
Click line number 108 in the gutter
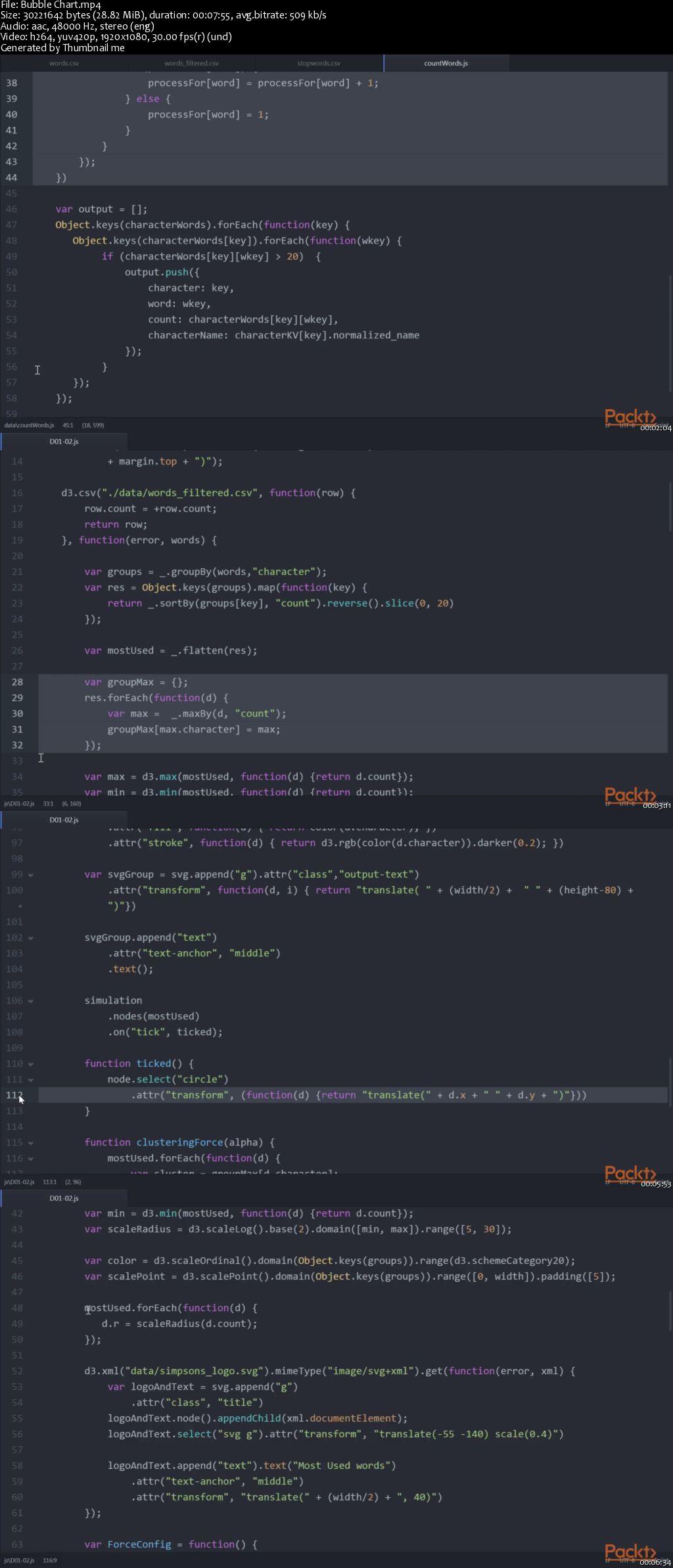pyautogui.click(x=14, y=1032)
